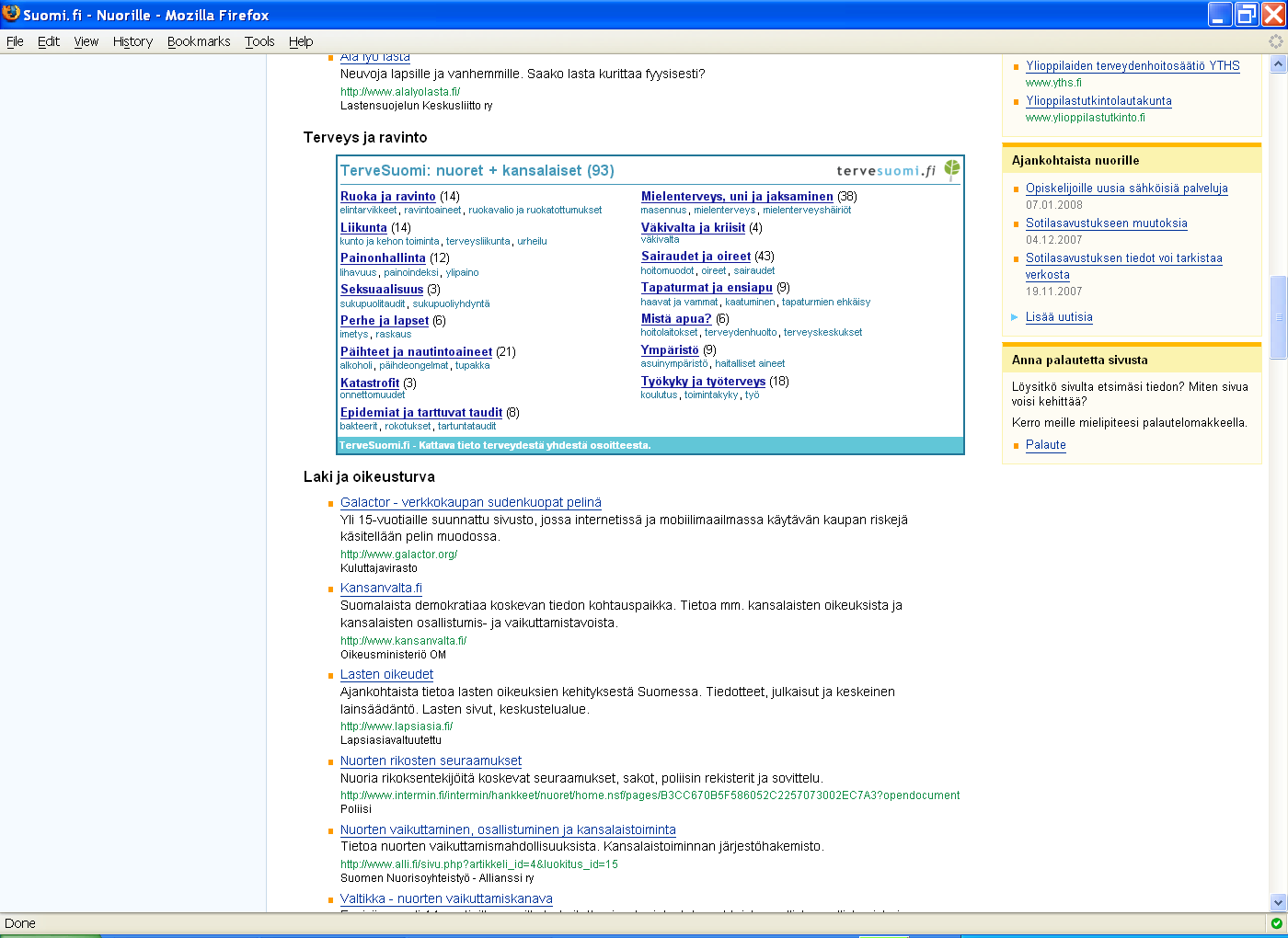This screenshot has height=938, width=1288.
Task: Open Perhe ja lapset link
Action: [385, 320]
